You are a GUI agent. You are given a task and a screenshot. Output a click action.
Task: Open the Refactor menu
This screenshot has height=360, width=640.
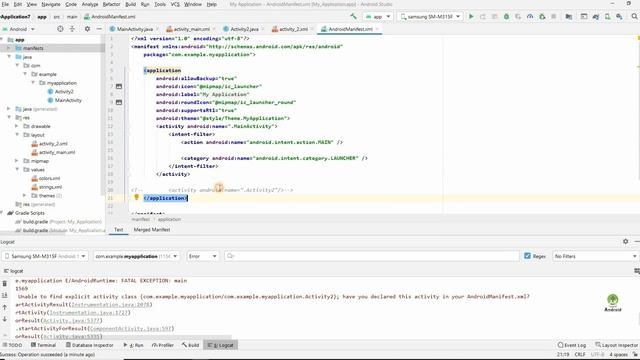click(x=111, y=4)
